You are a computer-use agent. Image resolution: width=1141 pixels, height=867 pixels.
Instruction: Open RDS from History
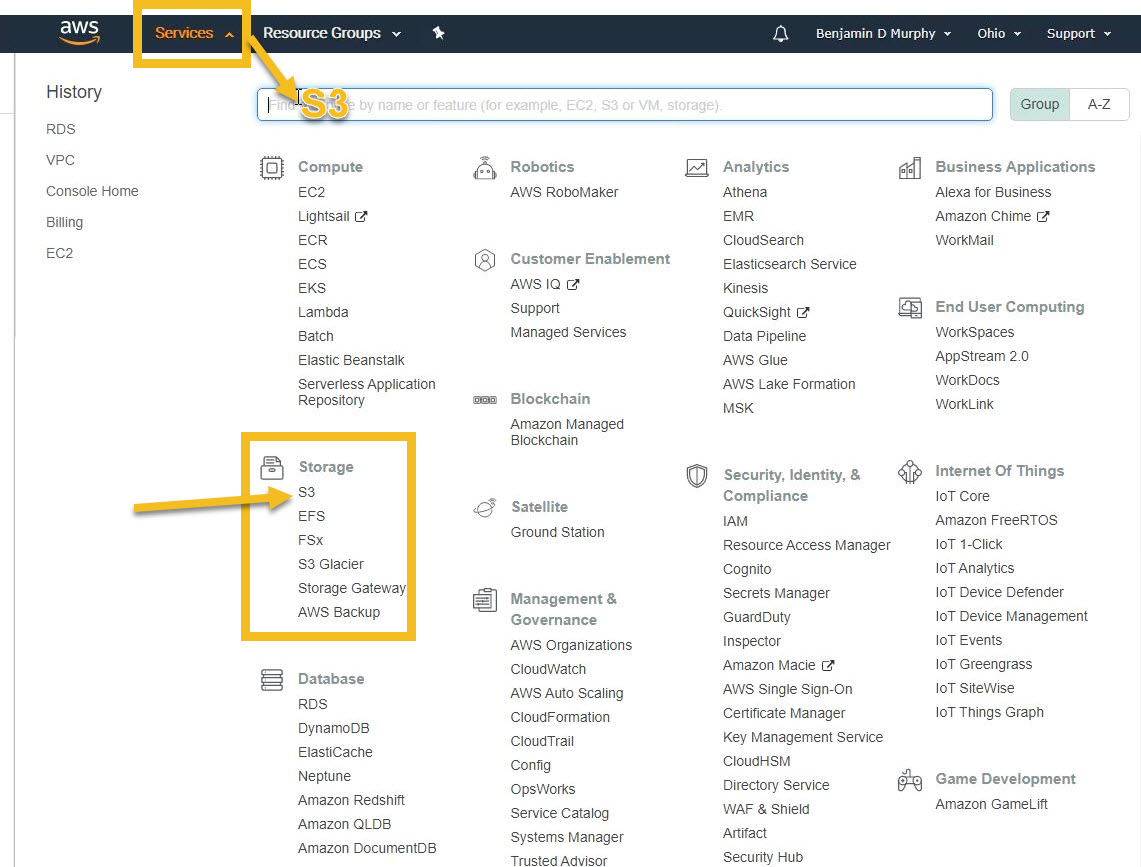pos(60,129)
